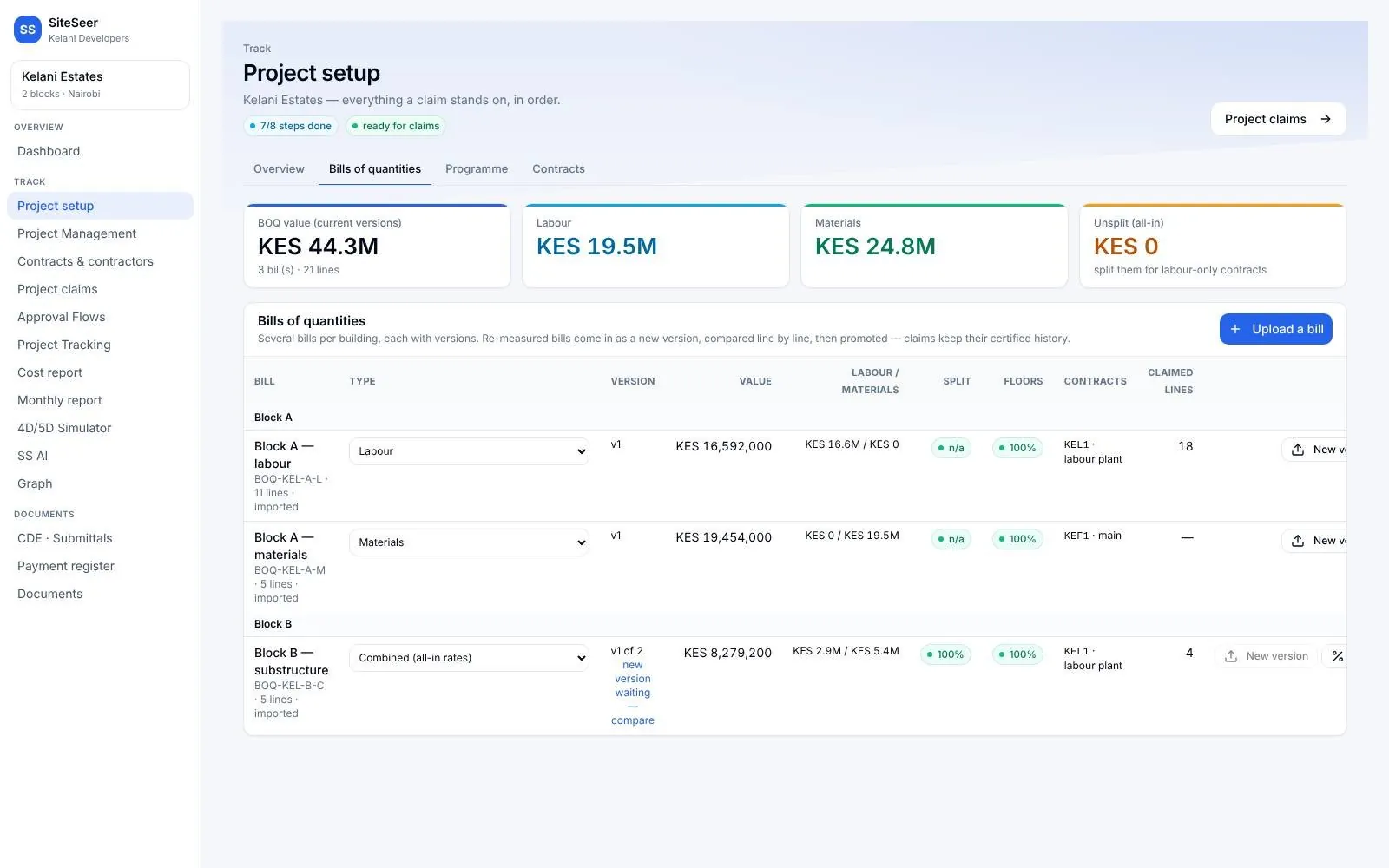Click upload icon for Block A labour row
Image resolution: width=1389 pixels, height=868 pixels.
pyautogui.click(x=1298, y=450)
